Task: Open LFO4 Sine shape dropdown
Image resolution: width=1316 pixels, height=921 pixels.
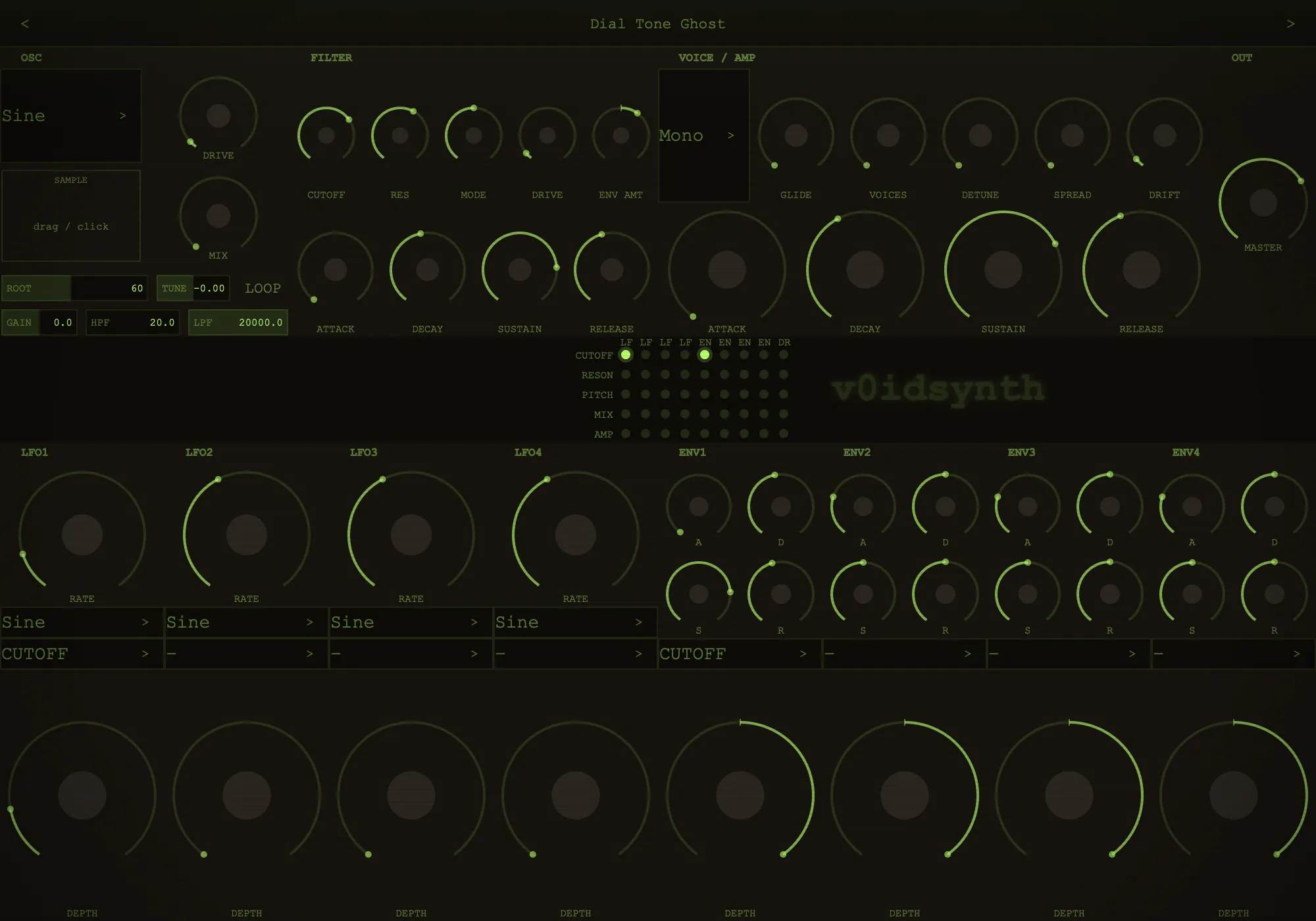Action: tap(575, 622)
